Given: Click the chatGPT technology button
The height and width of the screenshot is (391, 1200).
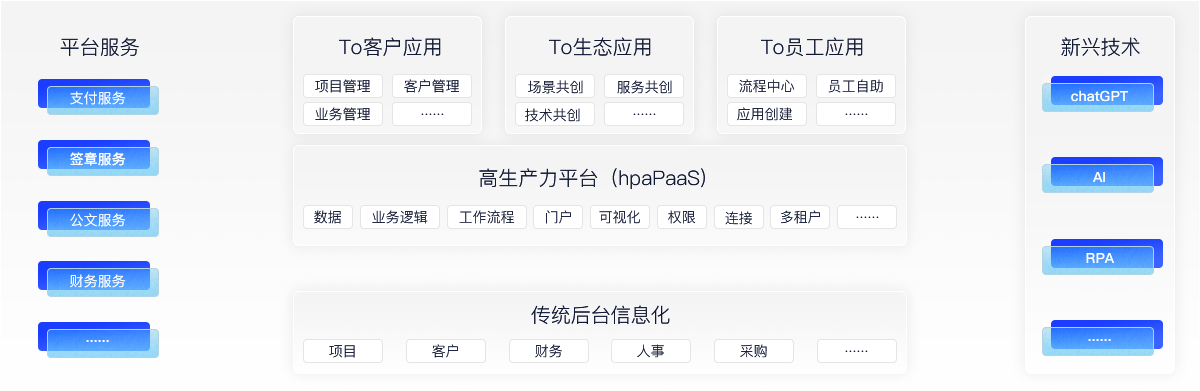Looking at the screenshot, I should pos(1099,95).
